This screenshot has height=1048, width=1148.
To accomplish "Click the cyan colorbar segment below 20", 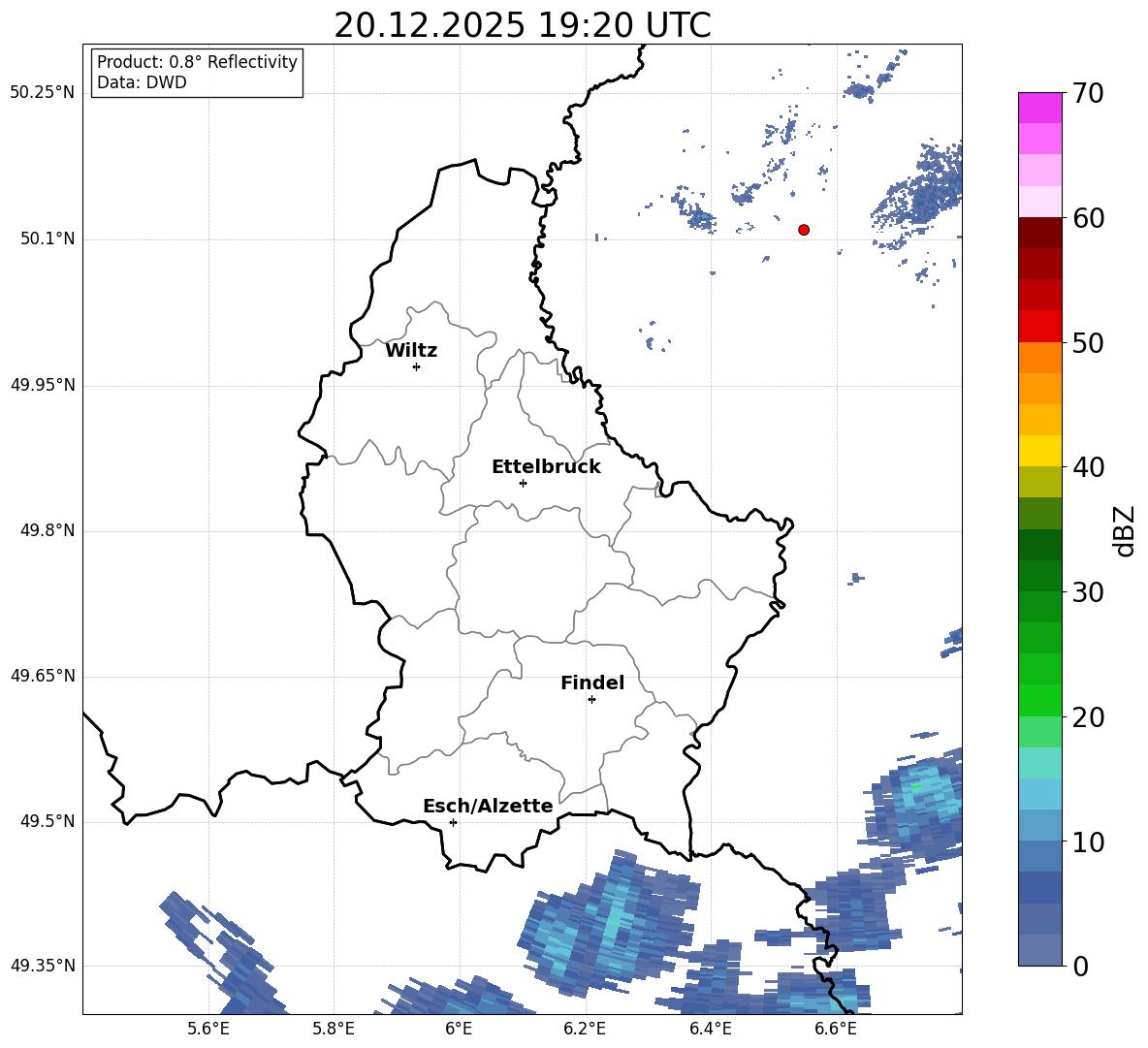I will tap(1039, 763).
